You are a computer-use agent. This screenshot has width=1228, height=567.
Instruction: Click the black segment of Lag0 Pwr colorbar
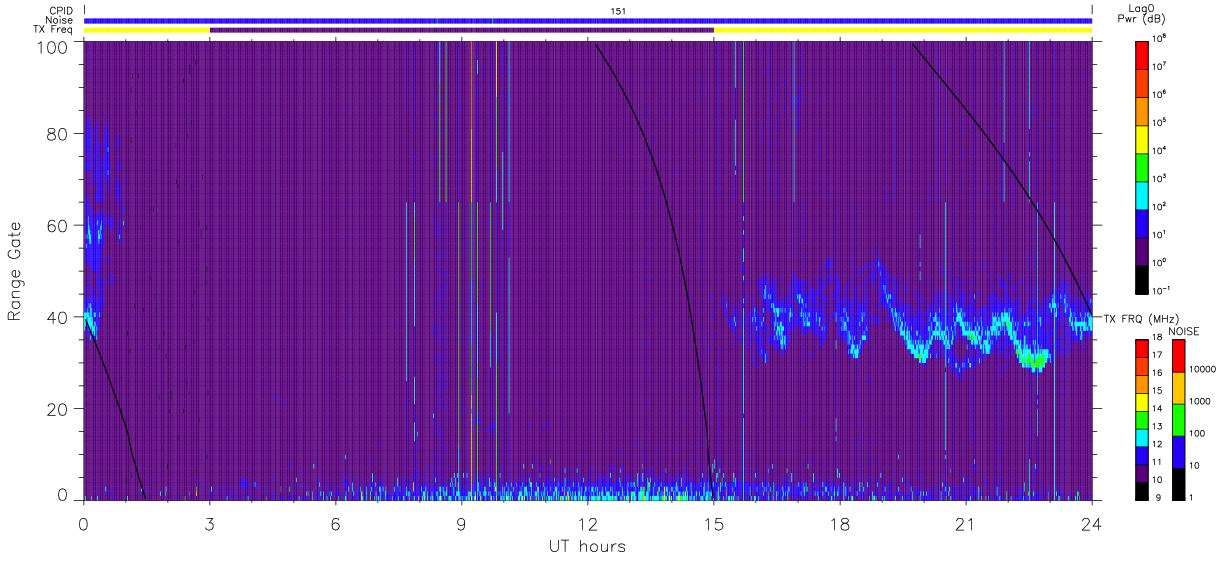[1142, 278]
